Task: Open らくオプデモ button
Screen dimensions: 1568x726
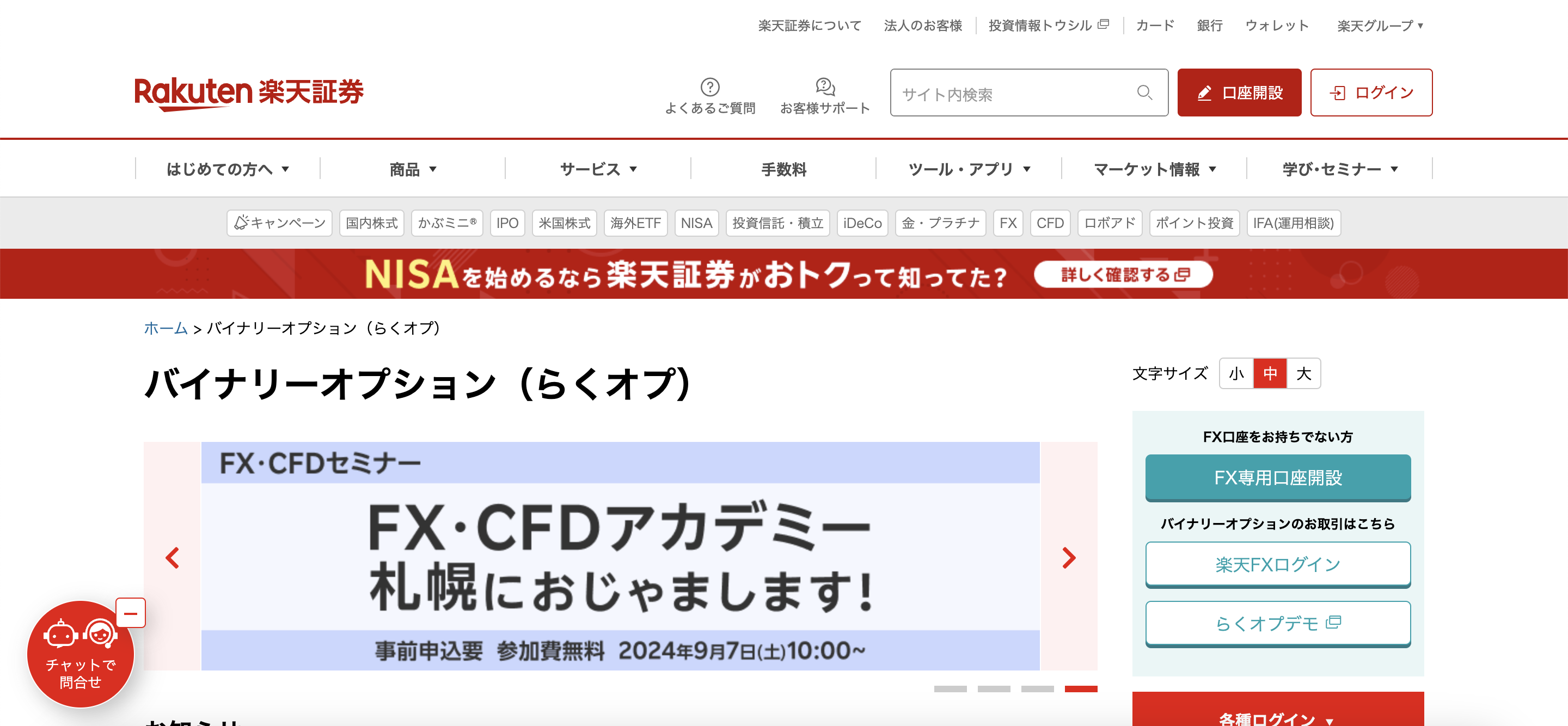Action: (1277, 623)
